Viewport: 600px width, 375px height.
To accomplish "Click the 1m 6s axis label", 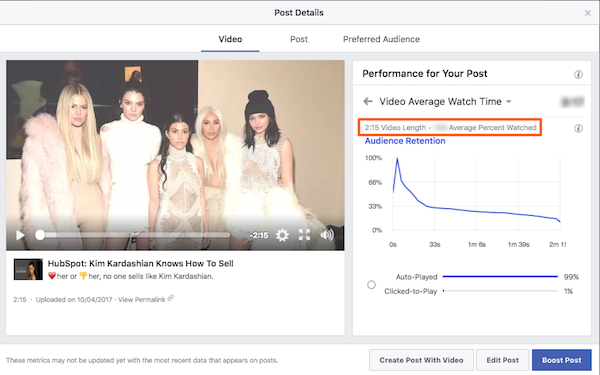I will [x=477, y=245].
